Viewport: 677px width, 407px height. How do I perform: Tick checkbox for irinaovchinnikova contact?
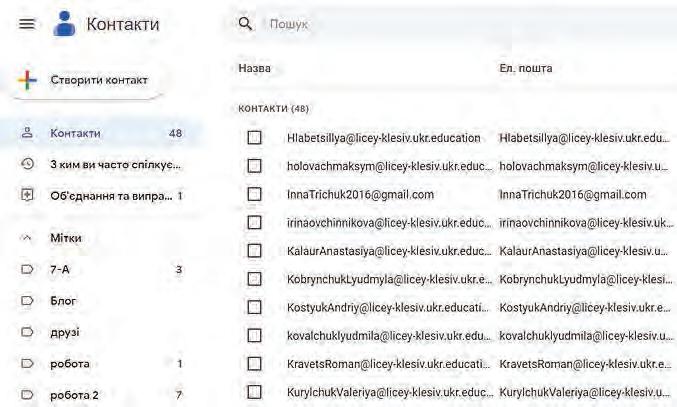pyautogui.click(x=254, y=222)
